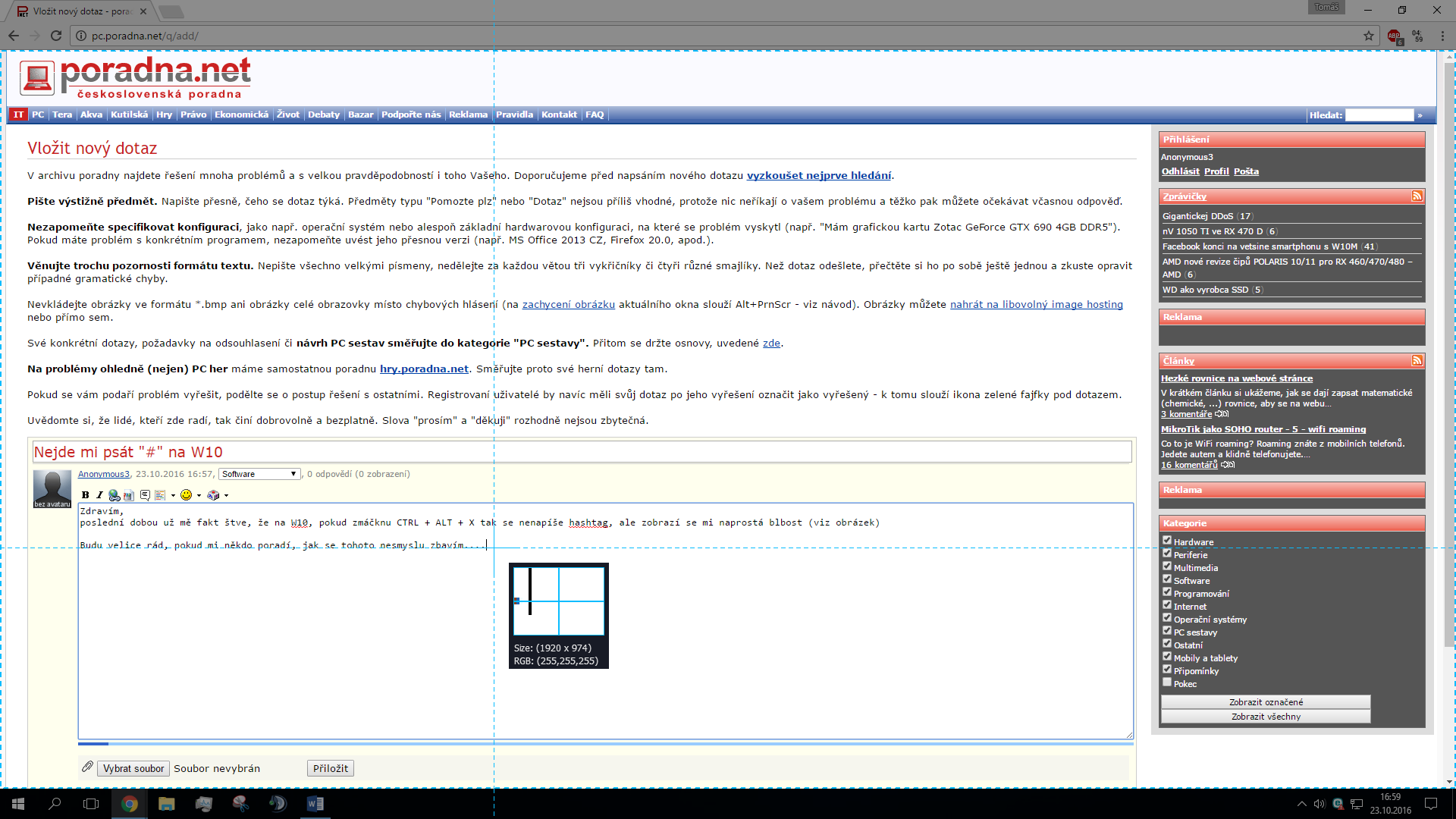Enable the Pokec category checkbox

point(1167,682)
